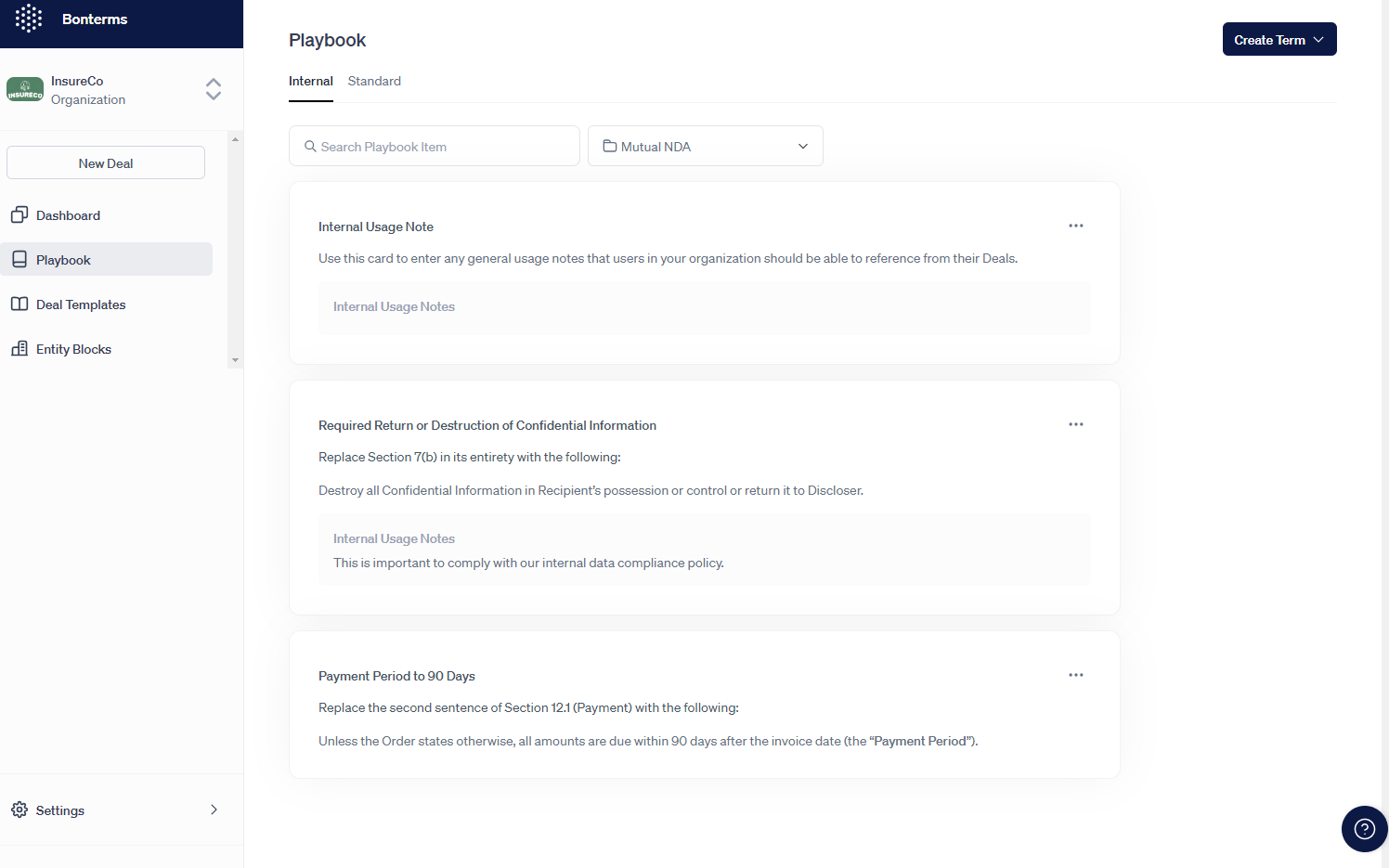Screen dimensions: 1389x868
Task: Switch to the Standard tab
Action: pyautogui.click(x=374, y=81)
